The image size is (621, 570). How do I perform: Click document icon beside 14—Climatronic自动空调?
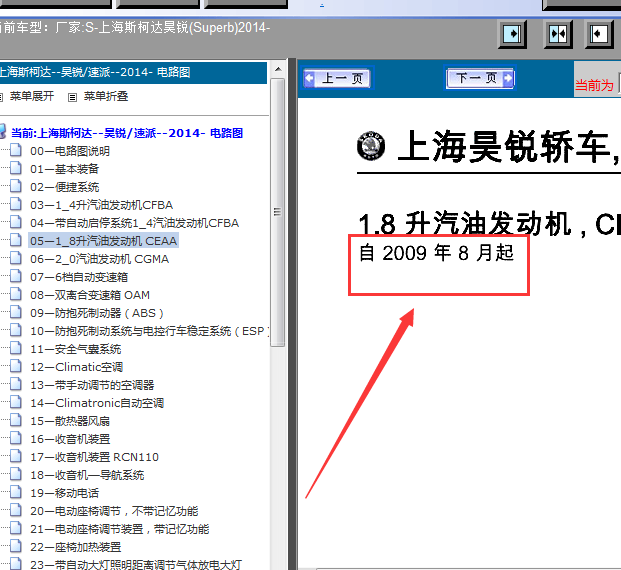click(16, 402)
